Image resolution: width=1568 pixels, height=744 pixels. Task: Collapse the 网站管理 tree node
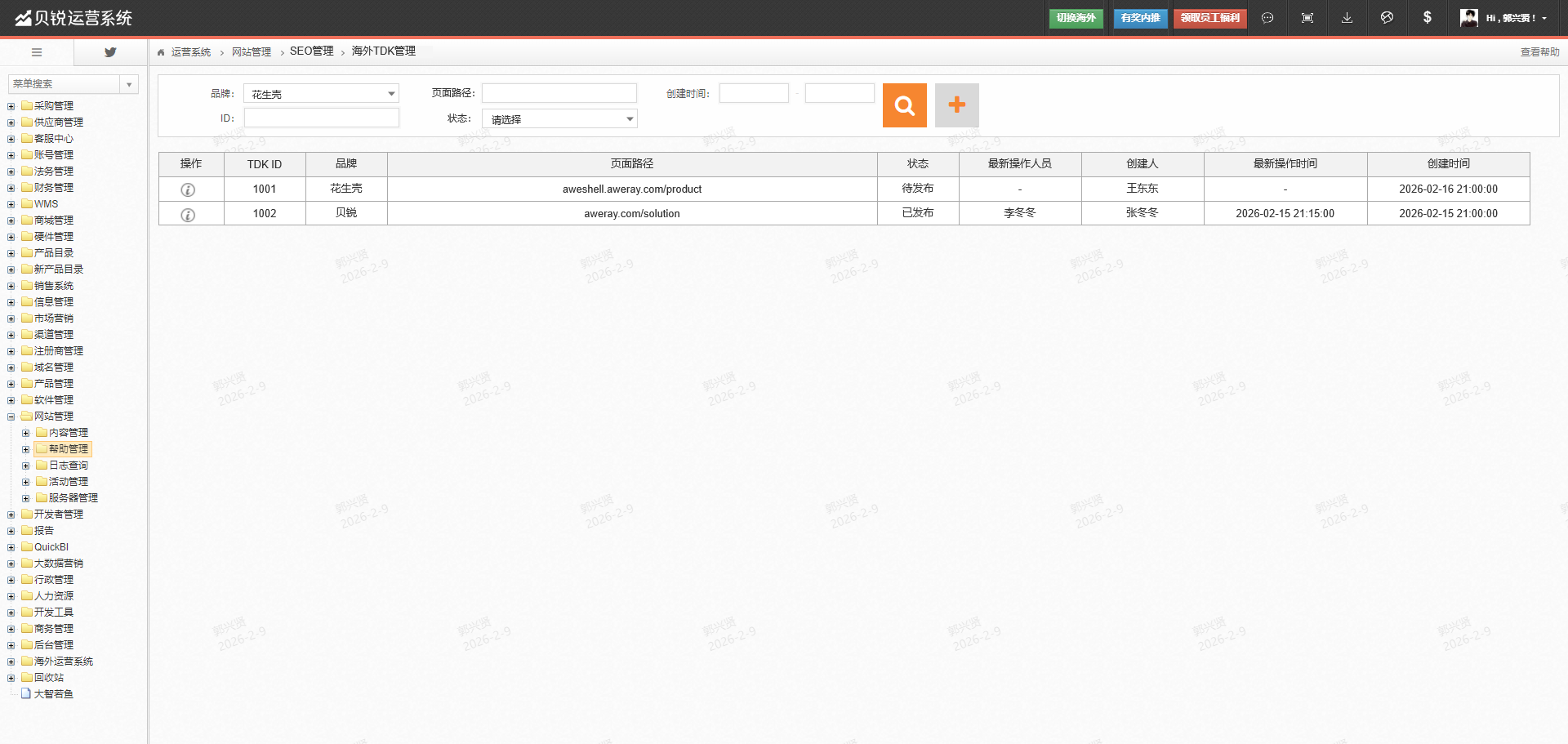(x=11, y=417)
